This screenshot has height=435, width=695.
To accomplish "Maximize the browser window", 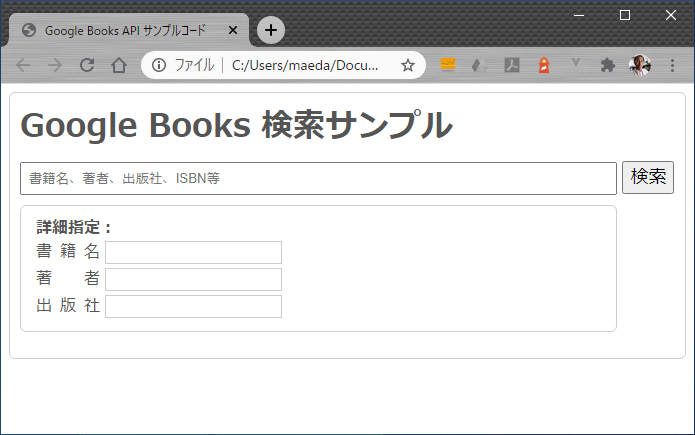I will [625, 15].
